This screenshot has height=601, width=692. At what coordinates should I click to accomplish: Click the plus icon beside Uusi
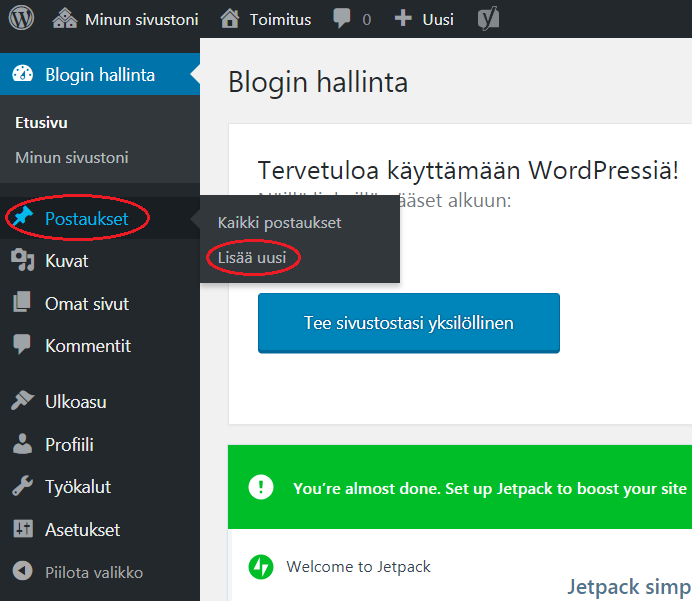tap(403, 19)
